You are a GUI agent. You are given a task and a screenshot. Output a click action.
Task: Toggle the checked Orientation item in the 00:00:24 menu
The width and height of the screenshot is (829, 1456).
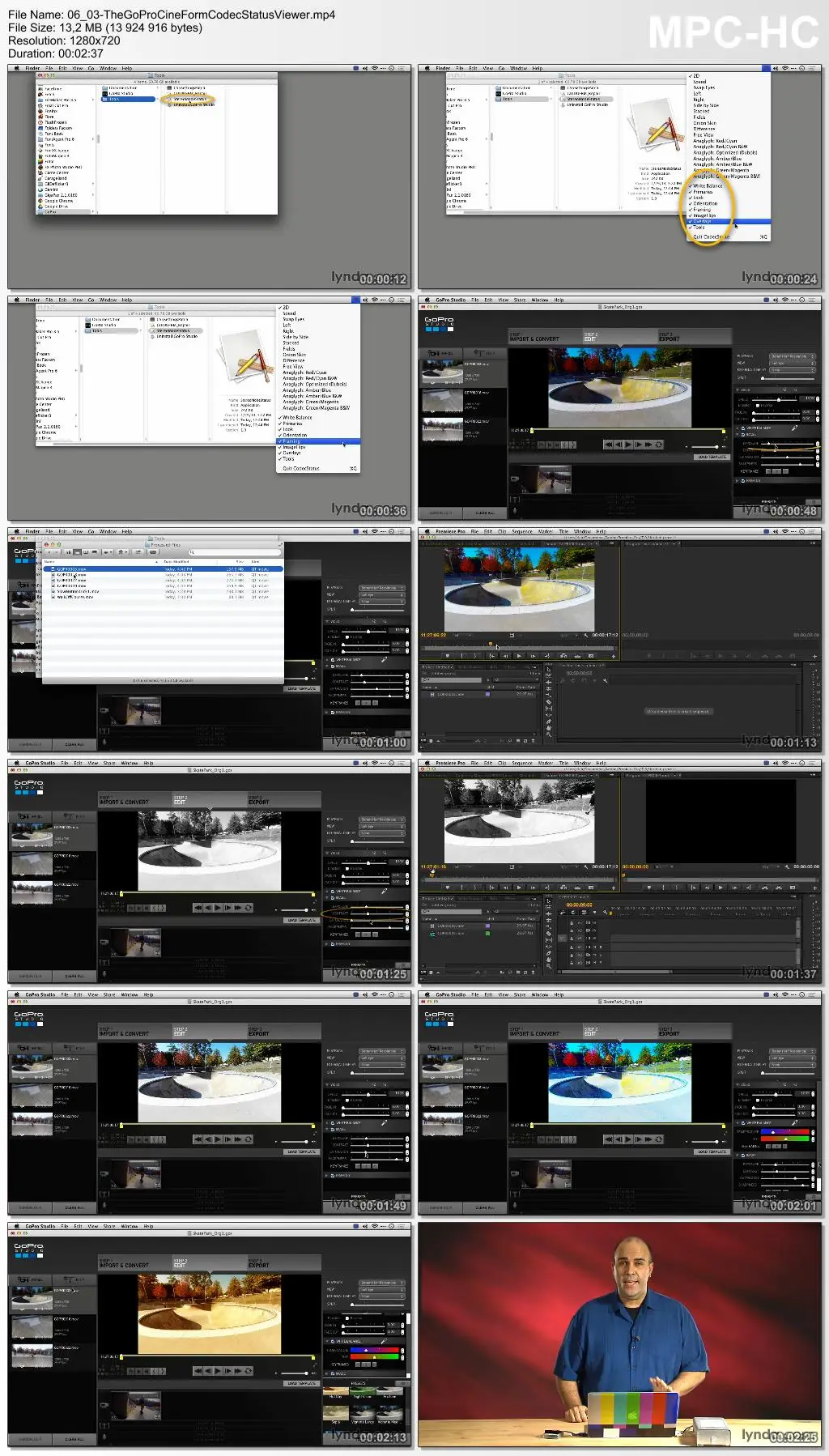tap(729, 204)
